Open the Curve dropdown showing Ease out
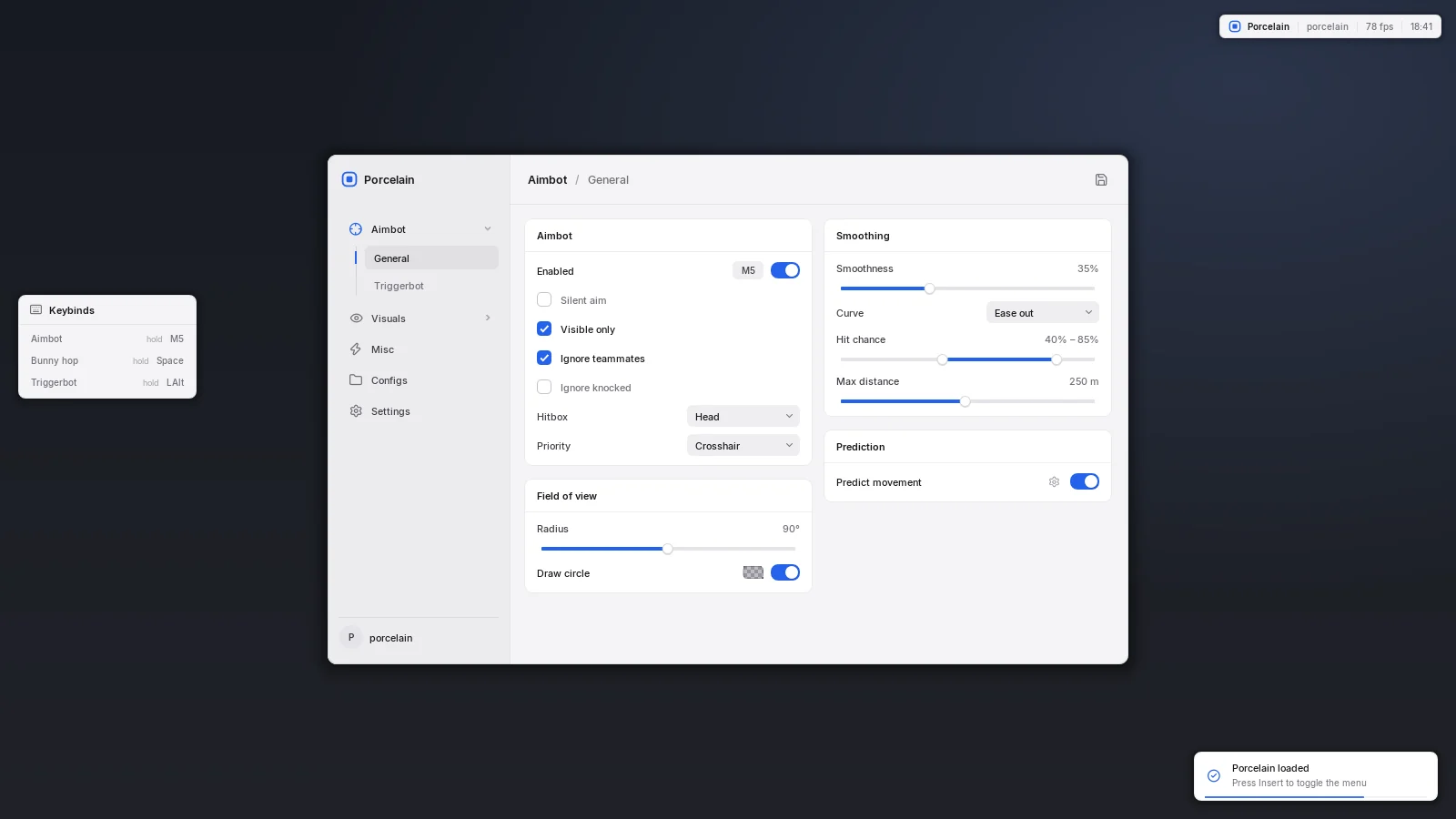This screenshot has height=819, width=1456. click(1043, 313)
